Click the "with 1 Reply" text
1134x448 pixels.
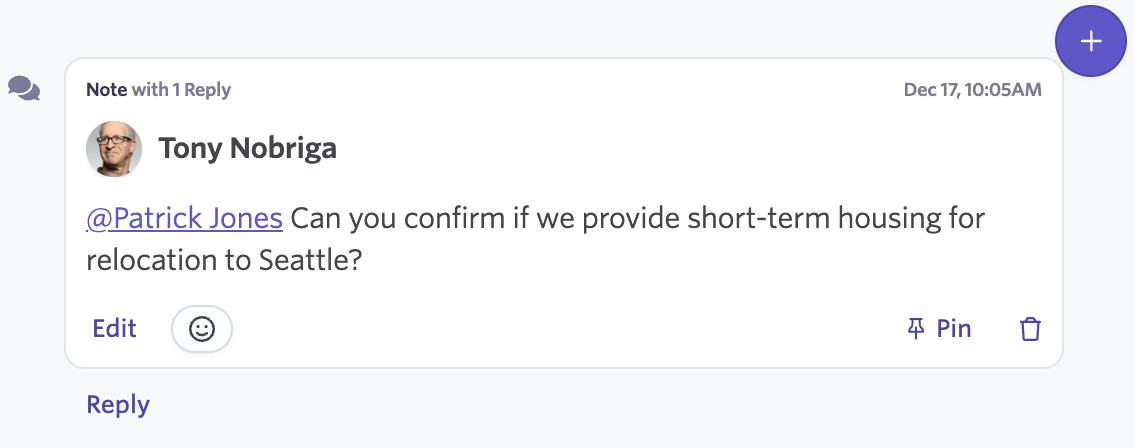point(181,90)
